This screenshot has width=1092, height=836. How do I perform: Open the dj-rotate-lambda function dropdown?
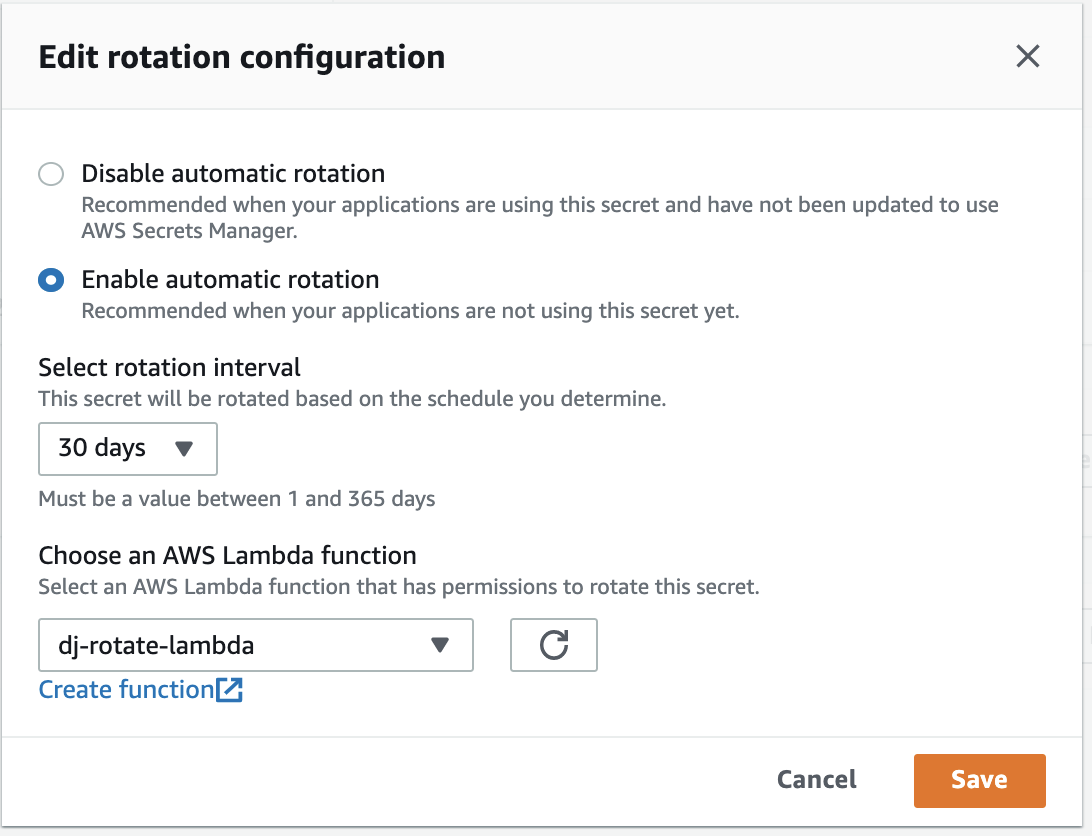255,645
